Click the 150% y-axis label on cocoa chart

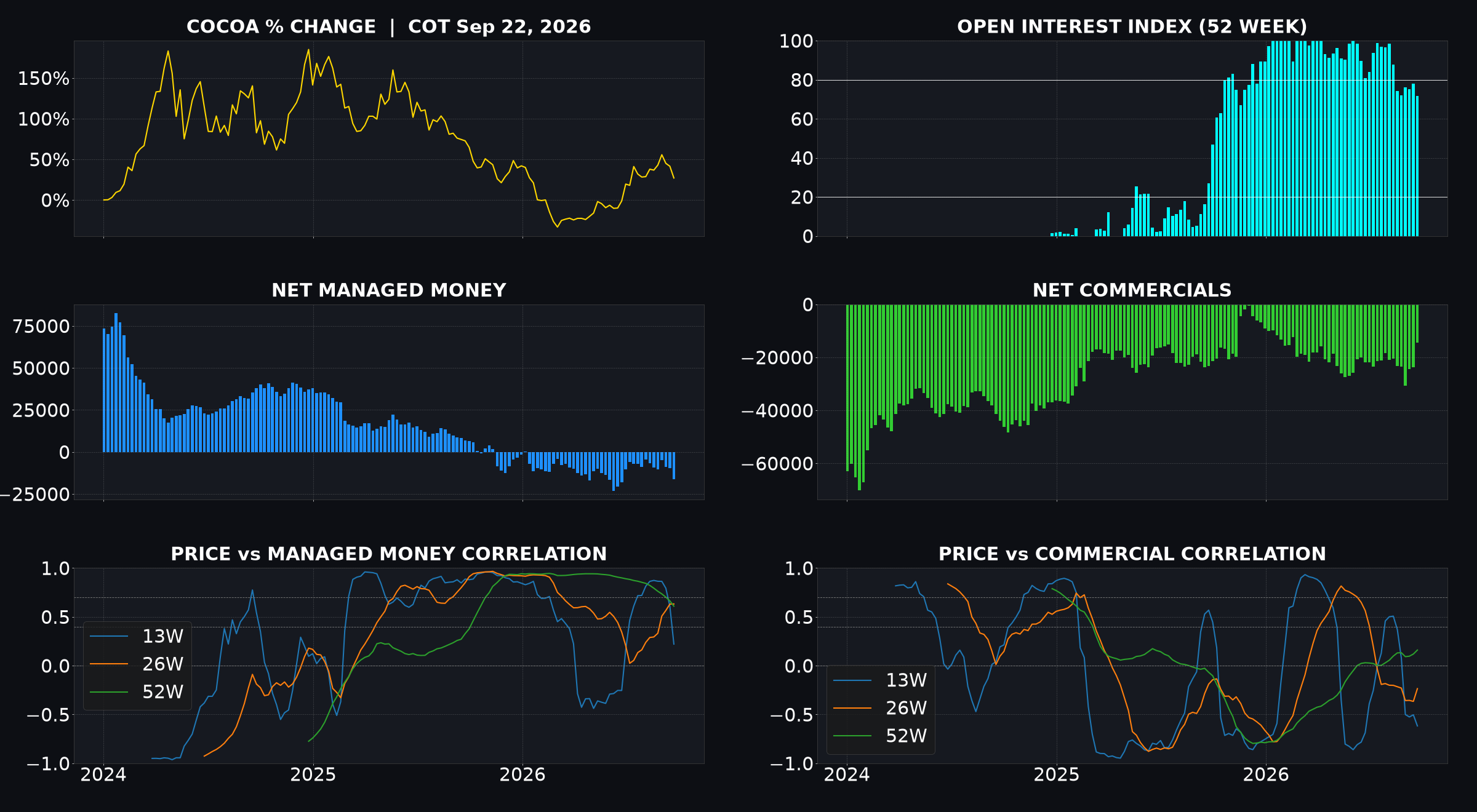point(44,79)
